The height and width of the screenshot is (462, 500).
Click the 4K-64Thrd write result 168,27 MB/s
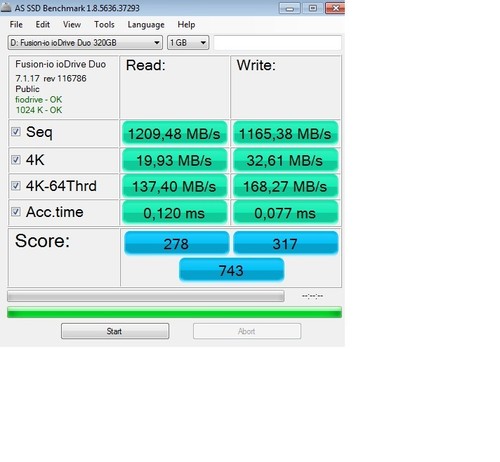pyautogui.click(x=285, y=186)
